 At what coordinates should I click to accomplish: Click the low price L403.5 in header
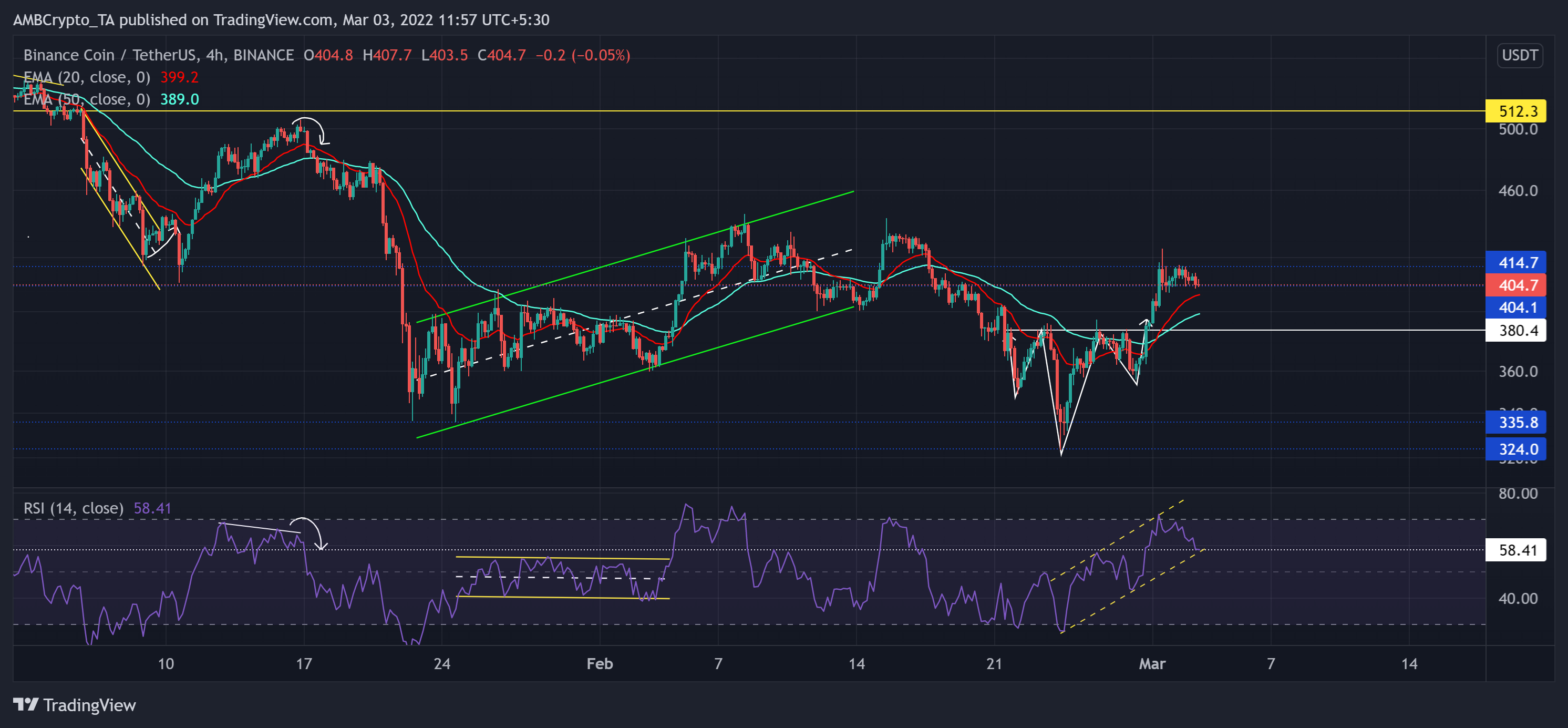tap(445, 55)
